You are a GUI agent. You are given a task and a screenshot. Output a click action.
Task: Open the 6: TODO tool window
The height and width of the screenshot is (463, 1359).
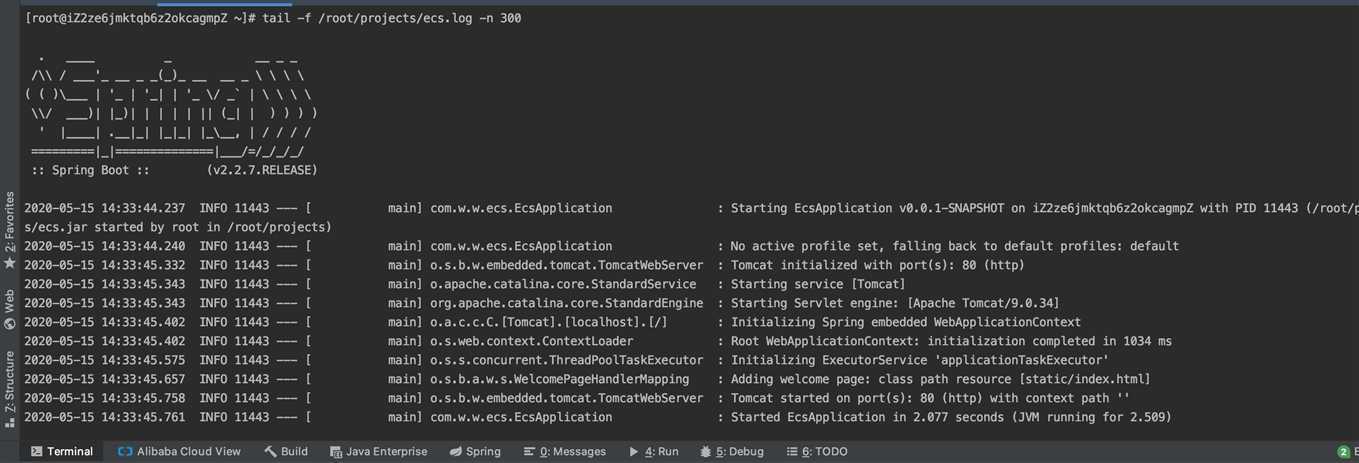(x=816, y=451)
